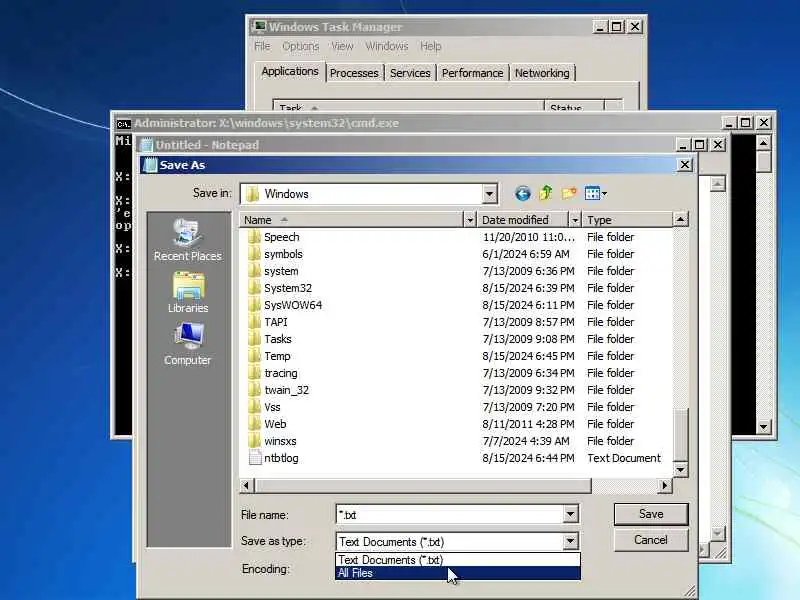Image resolution: width=800 pixels, height=600 pixels.
Task: Open Recent Places in the sidebar
Action: (188, 240)
